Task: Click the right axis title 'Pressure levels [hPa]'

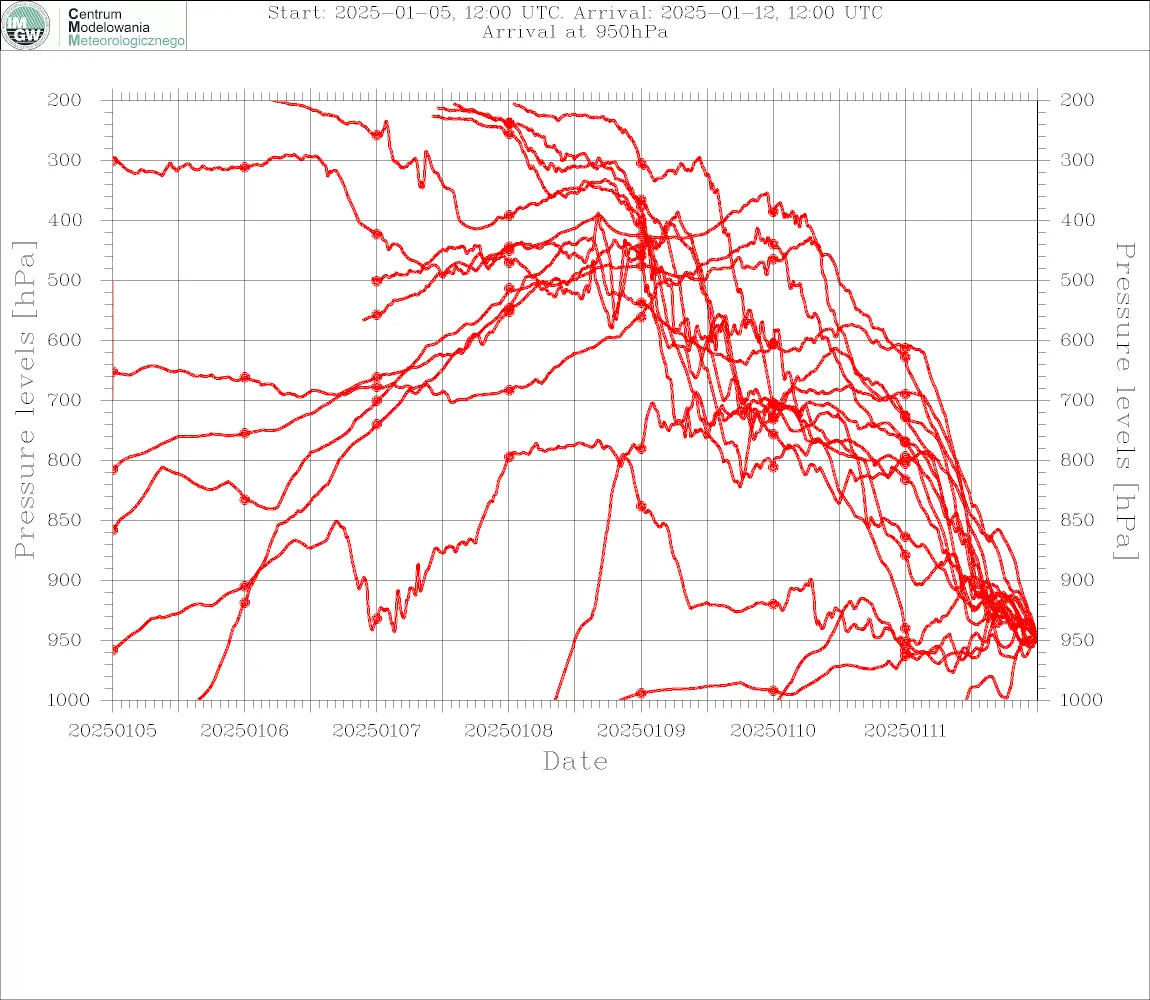Action: [x=1125, y=401]
